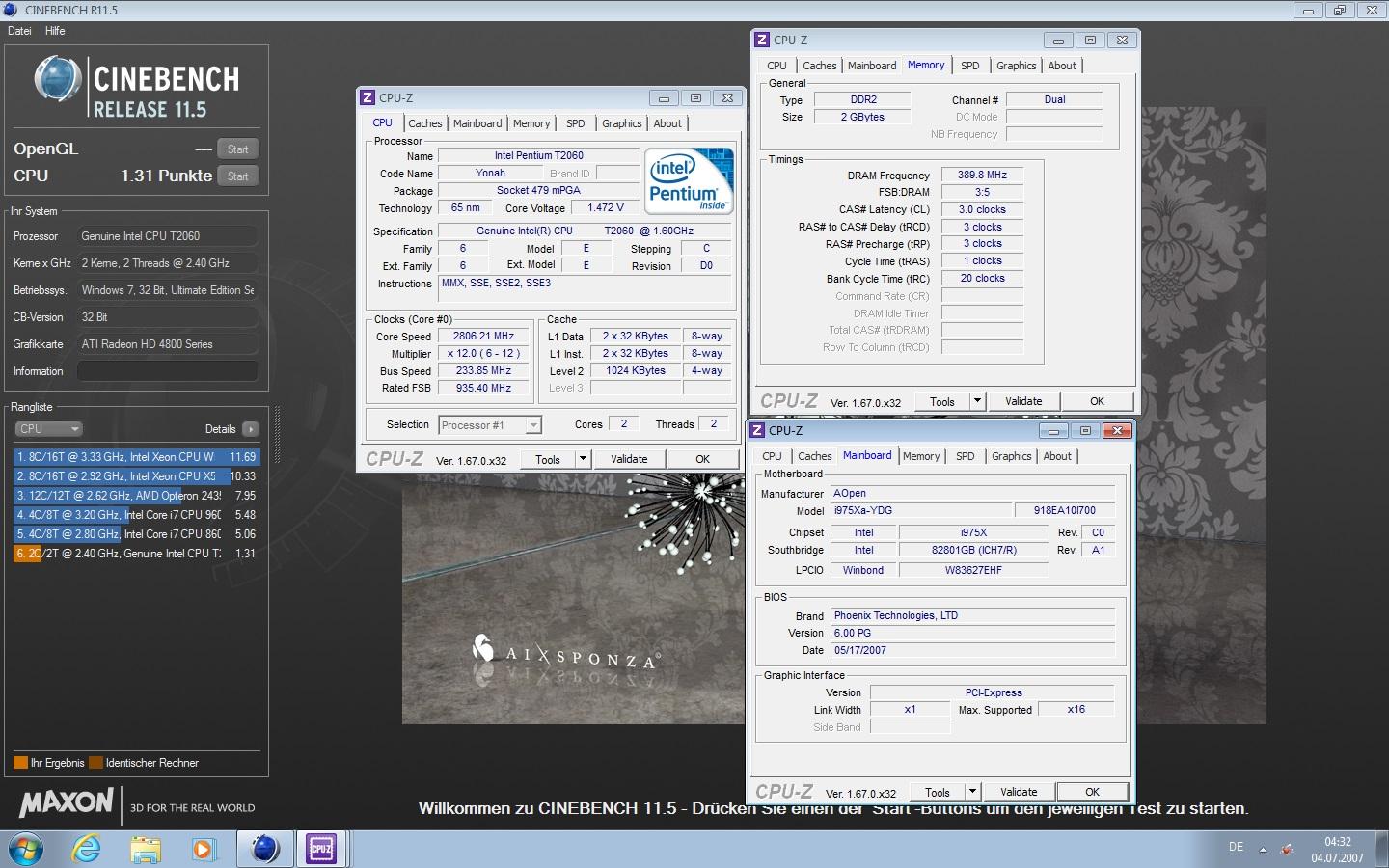Maximize the CPU-Z Memory window
This screenshot has height=868, width=1389.
1090,40
